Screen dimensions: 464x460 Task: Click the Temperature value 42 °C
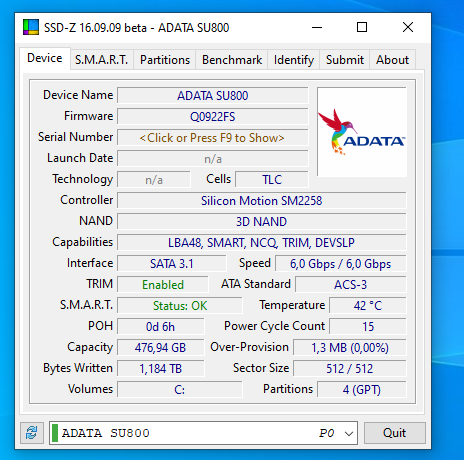pyautogui.click(x=368, y=306)
